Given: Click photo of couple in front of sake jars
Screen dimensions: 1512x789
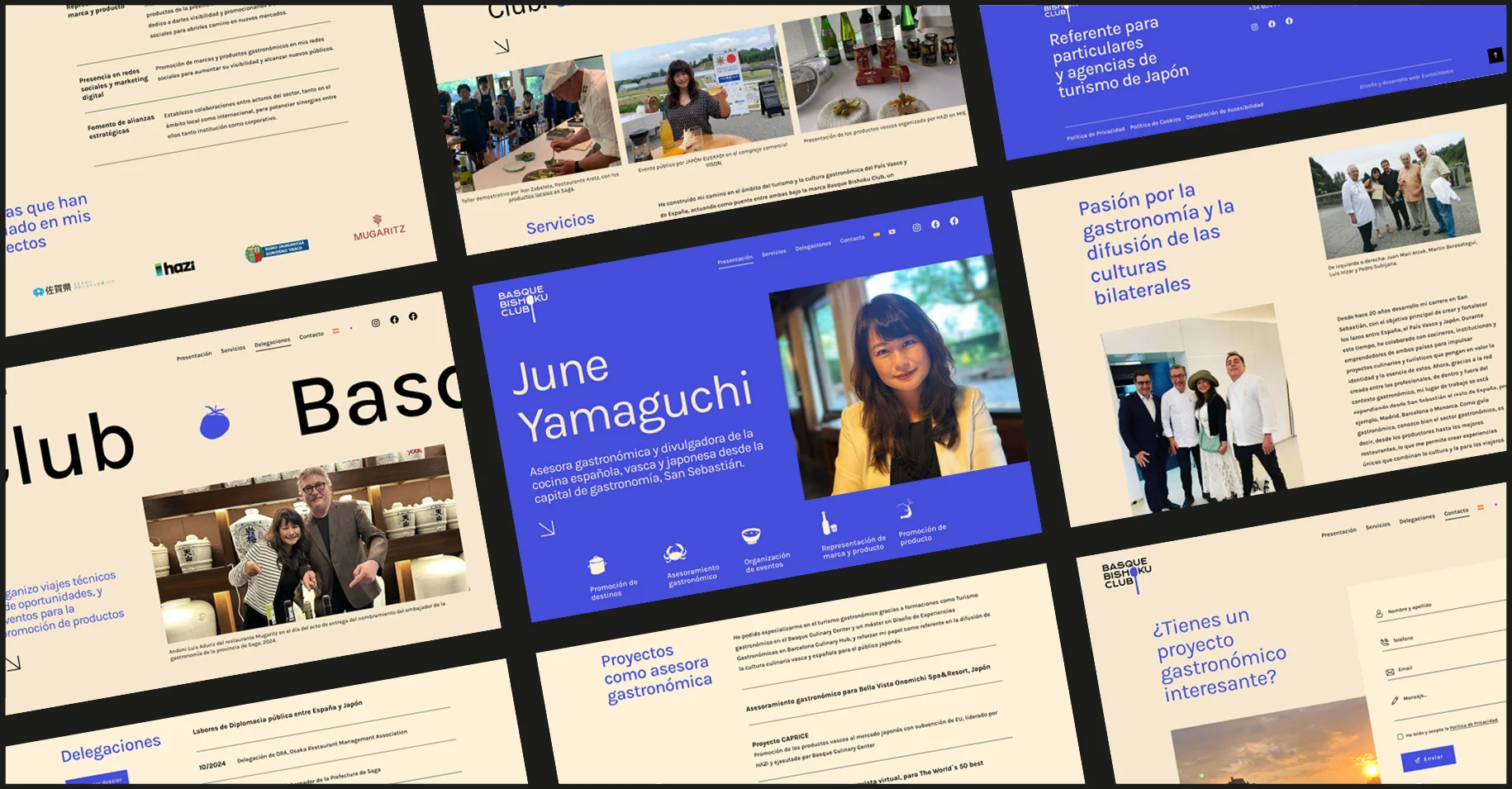Looking at the screenshot, I should tap(306, 544).
